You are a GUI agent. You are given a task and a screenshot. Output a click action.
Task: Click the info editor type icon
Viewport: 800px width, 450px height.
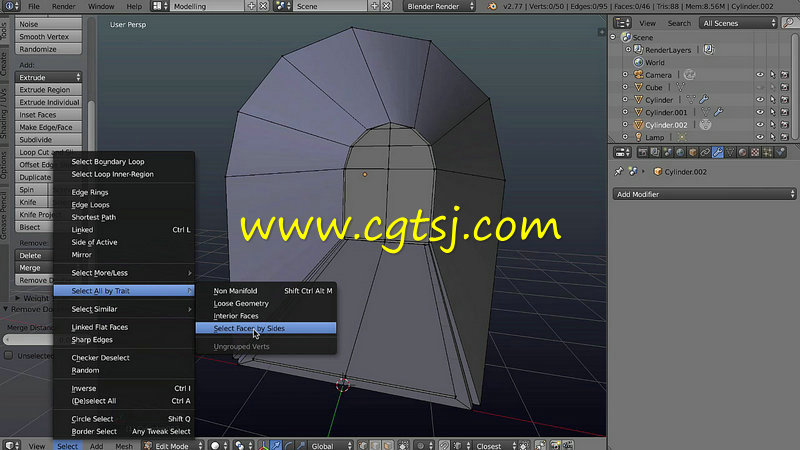coord(10,6)
